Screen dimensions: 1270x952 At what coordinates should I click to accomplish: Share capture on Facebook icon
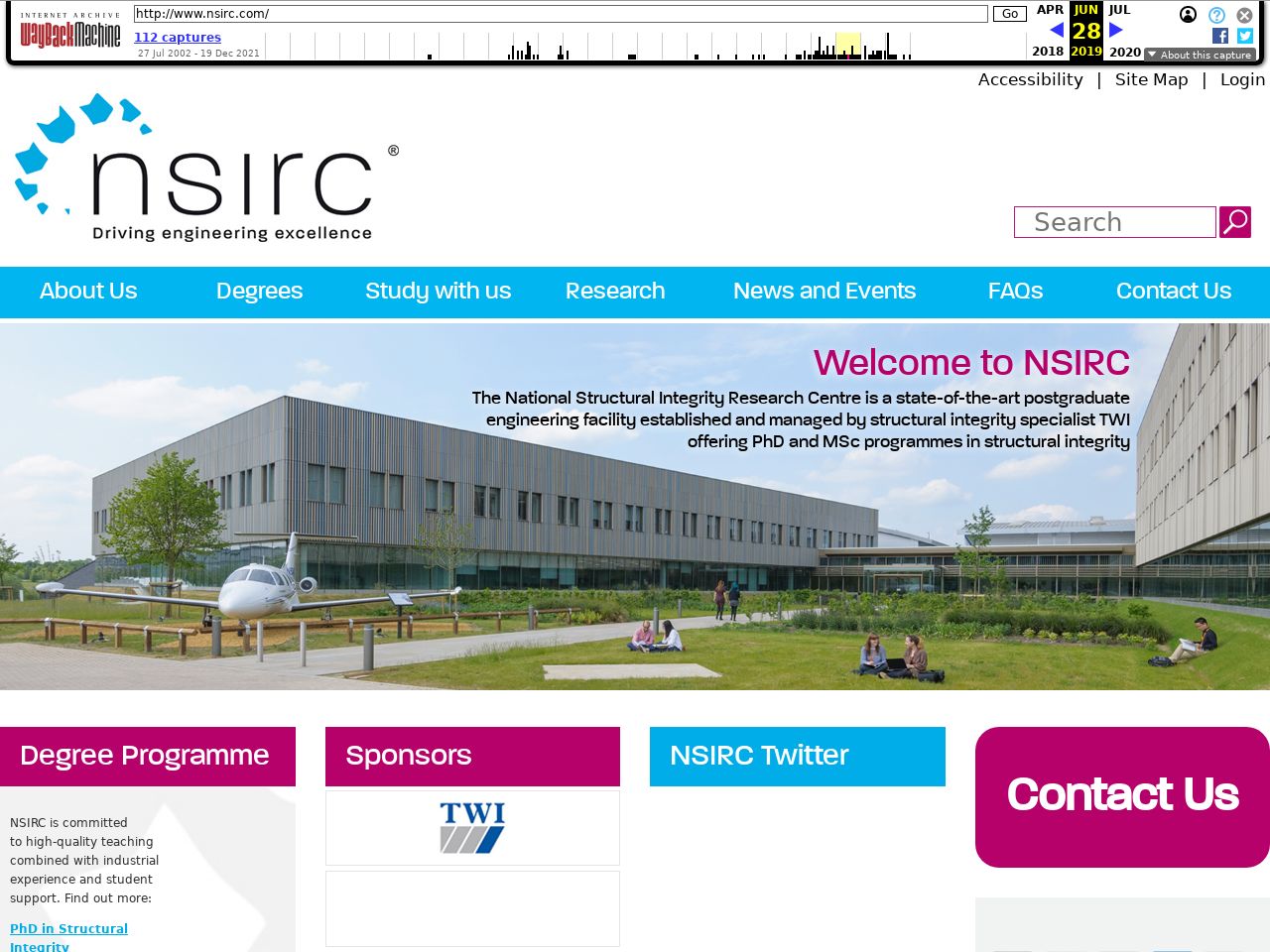1220,36
